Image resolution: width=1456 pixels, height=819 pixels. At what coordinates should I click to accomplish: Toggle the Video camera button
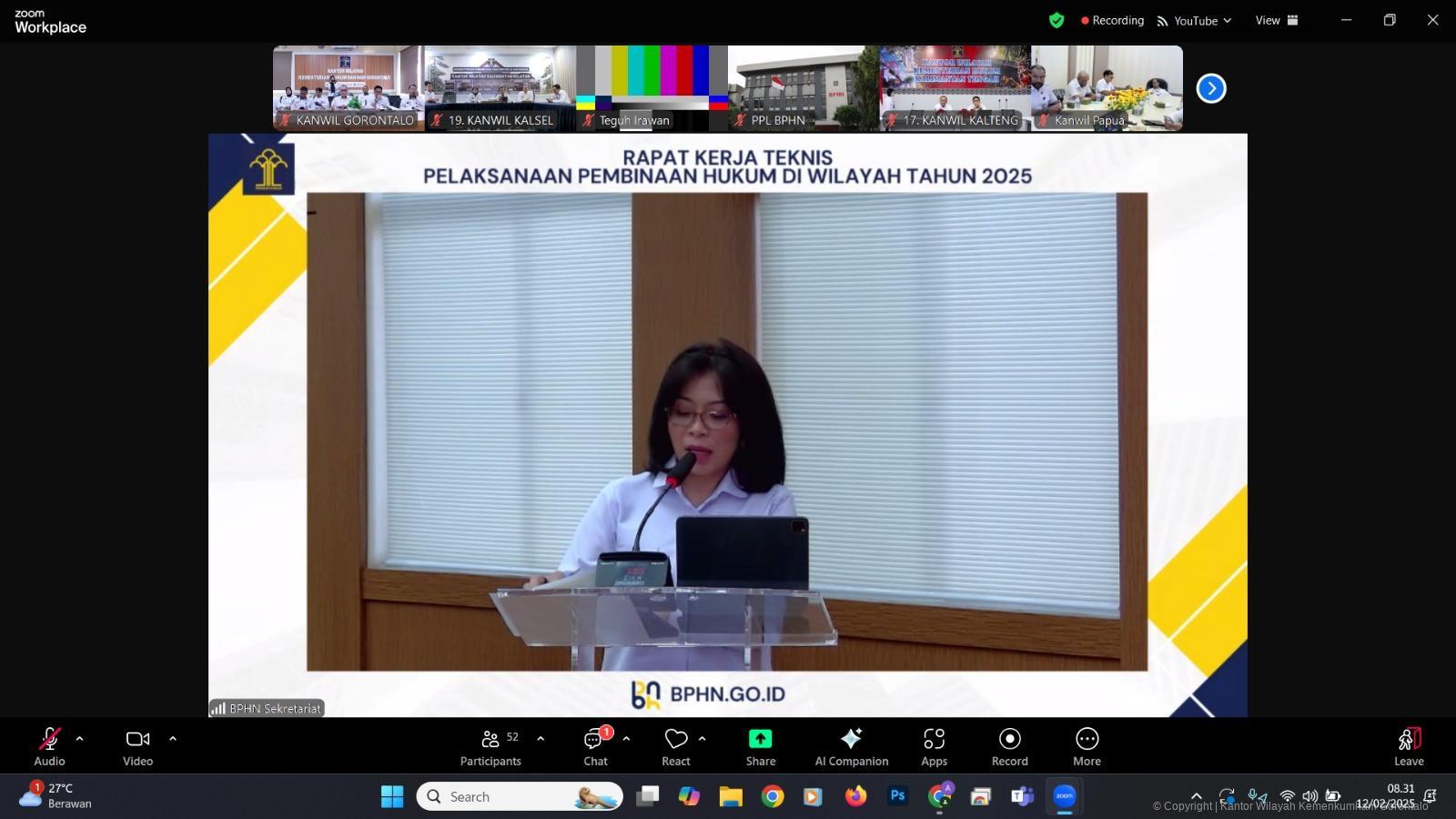(x=137, y=747)
